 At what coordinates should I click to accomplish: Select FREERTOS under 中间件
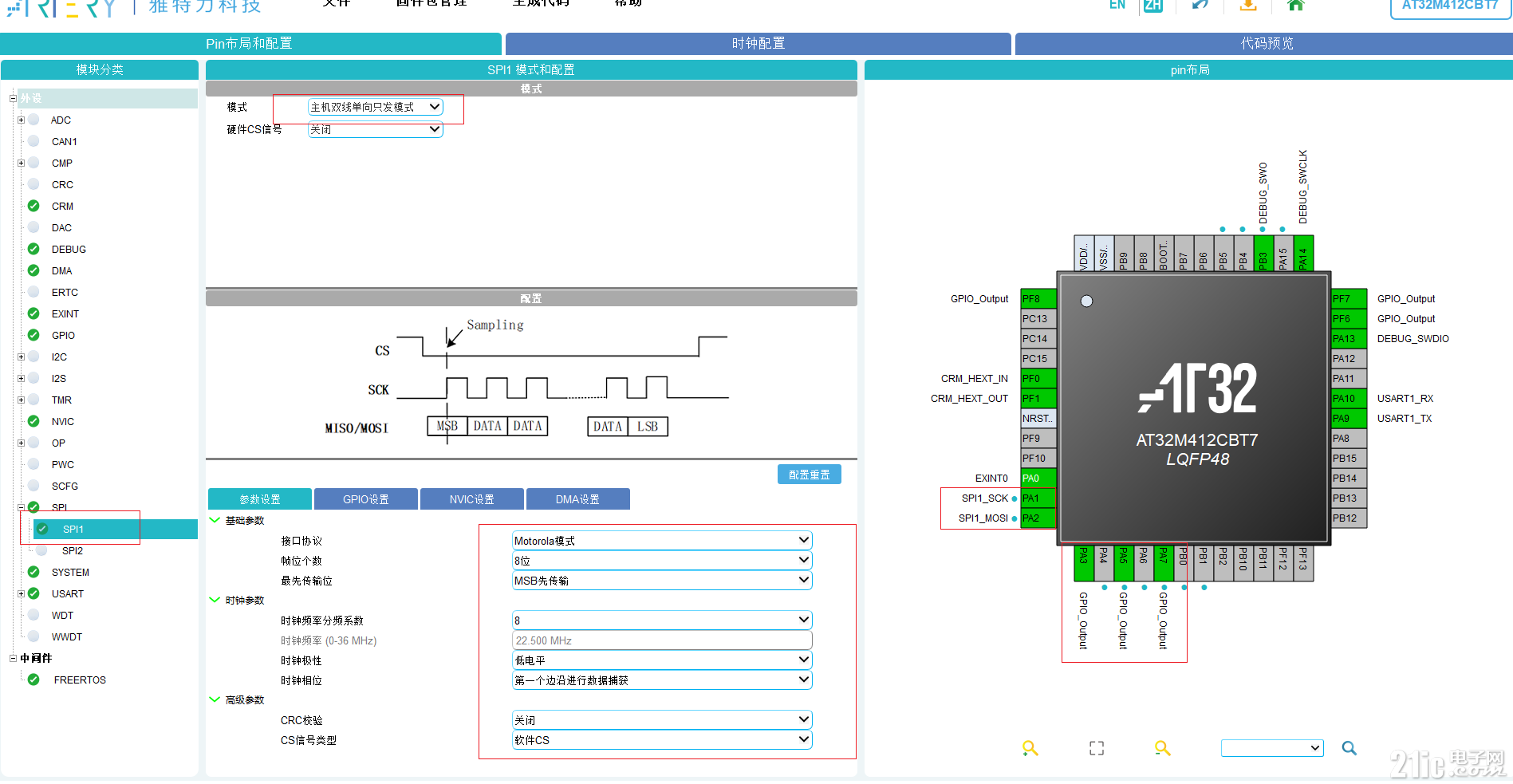point(80,680)
